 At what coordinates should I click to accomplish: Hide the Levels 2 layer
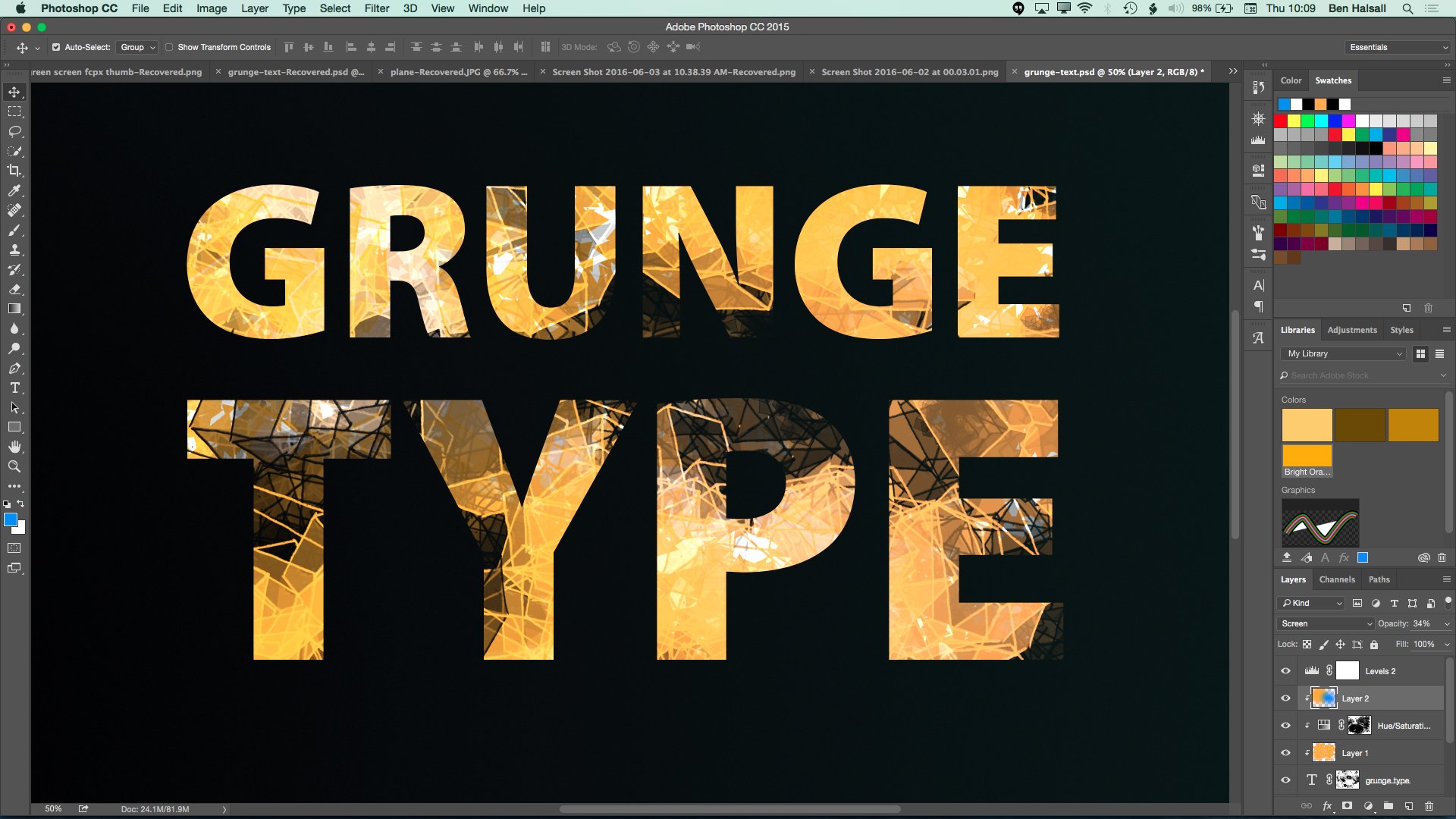1285,670
